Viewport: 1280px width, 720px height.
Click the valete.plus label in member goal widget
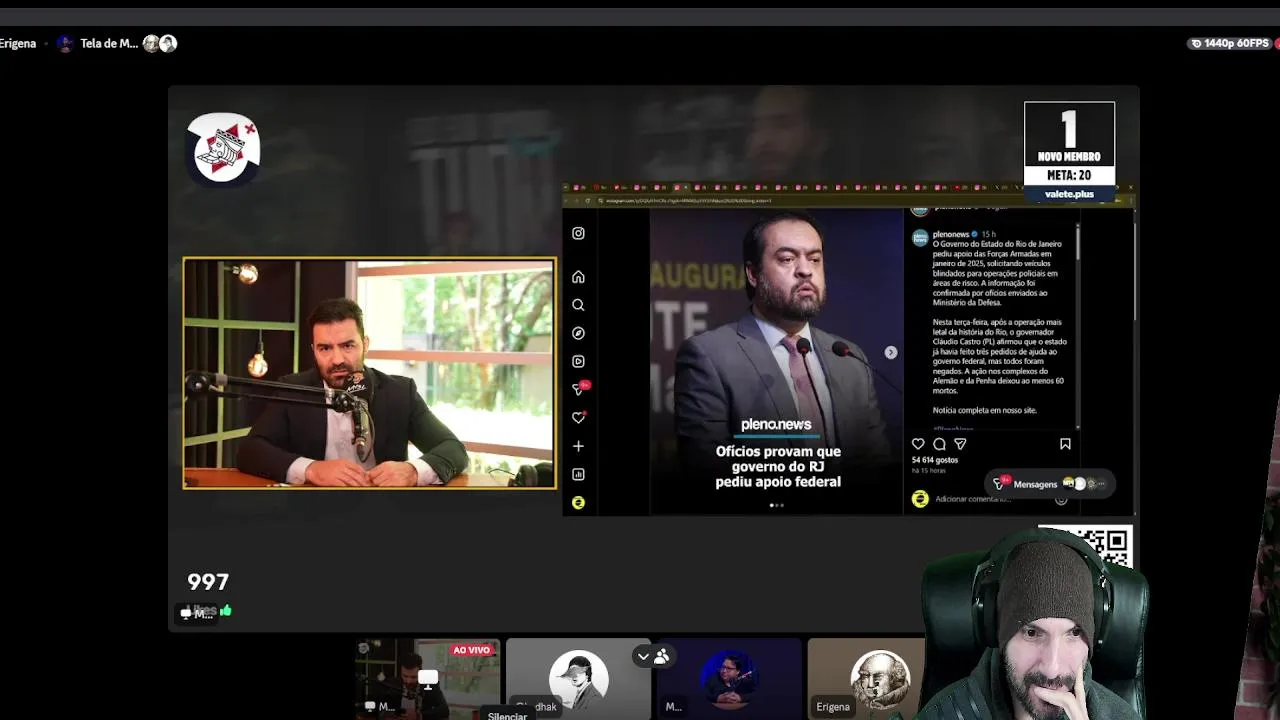click(x=1069, y=194)
